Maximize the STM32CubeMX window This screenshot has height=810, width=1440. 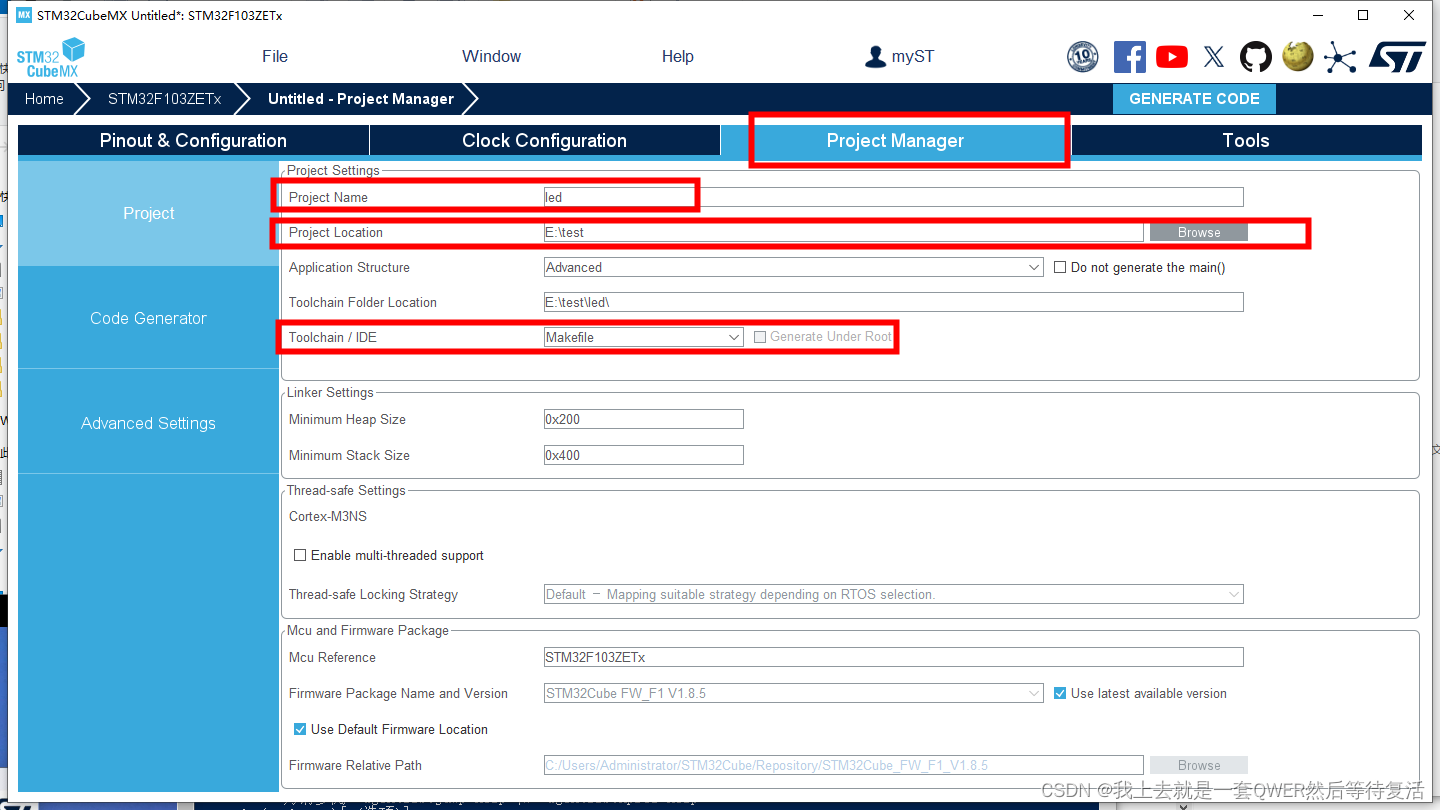[x=1363, y=15]
